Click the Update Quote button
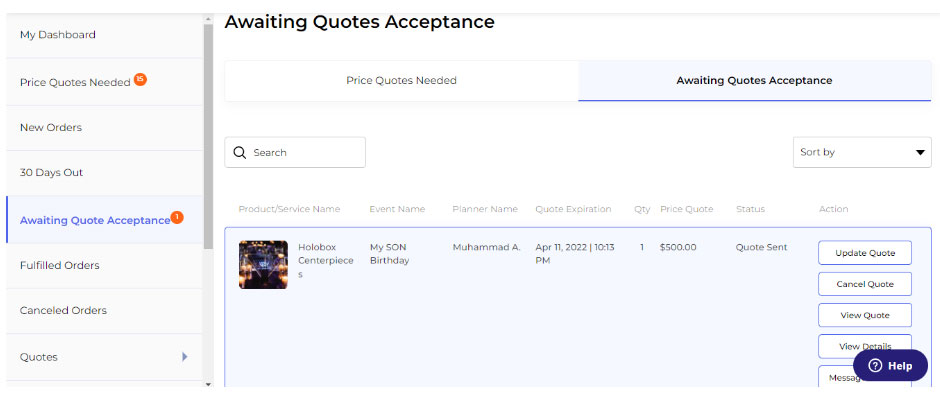 click(864, 253)
